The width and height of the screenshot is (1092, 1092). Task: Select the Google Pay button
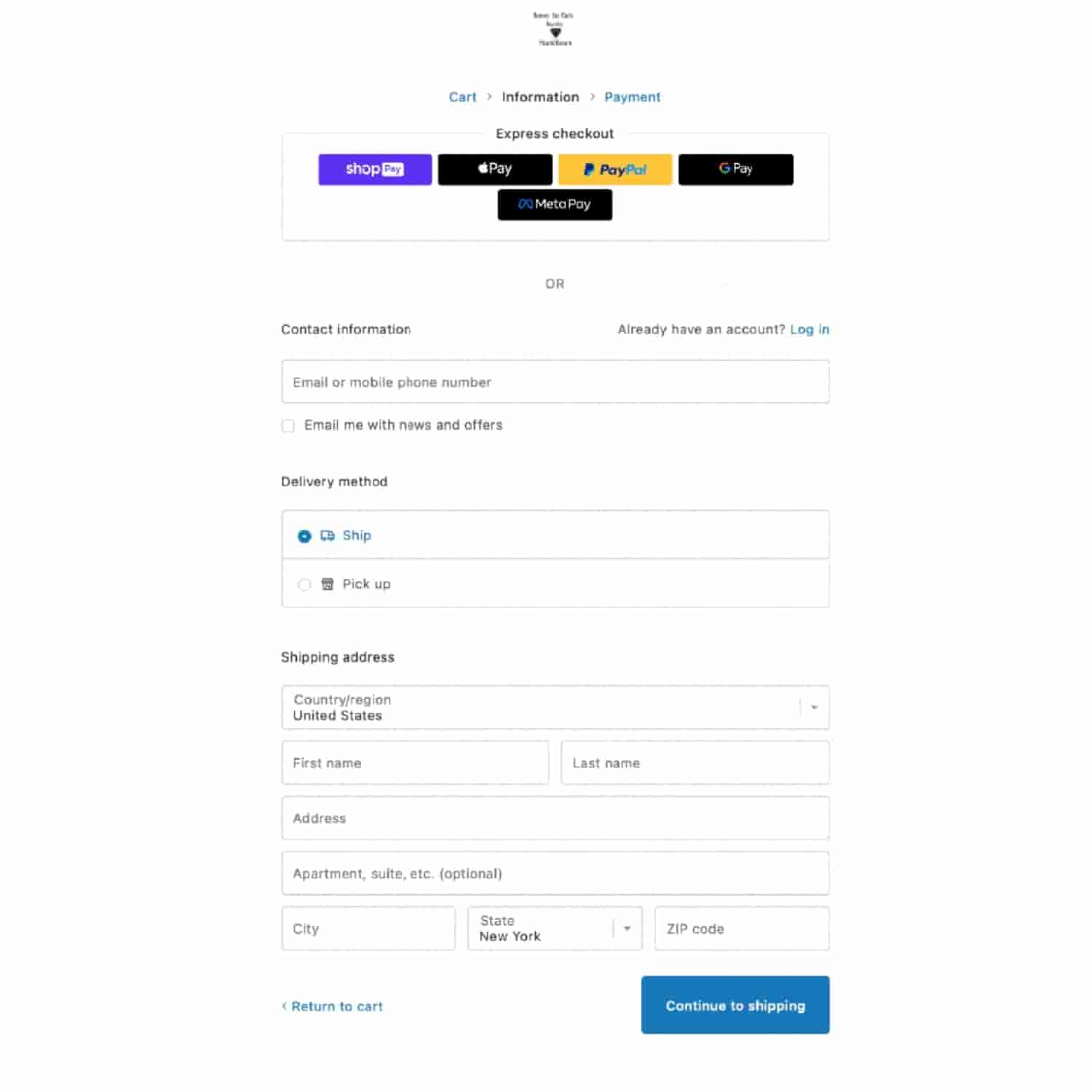(735, 169)
